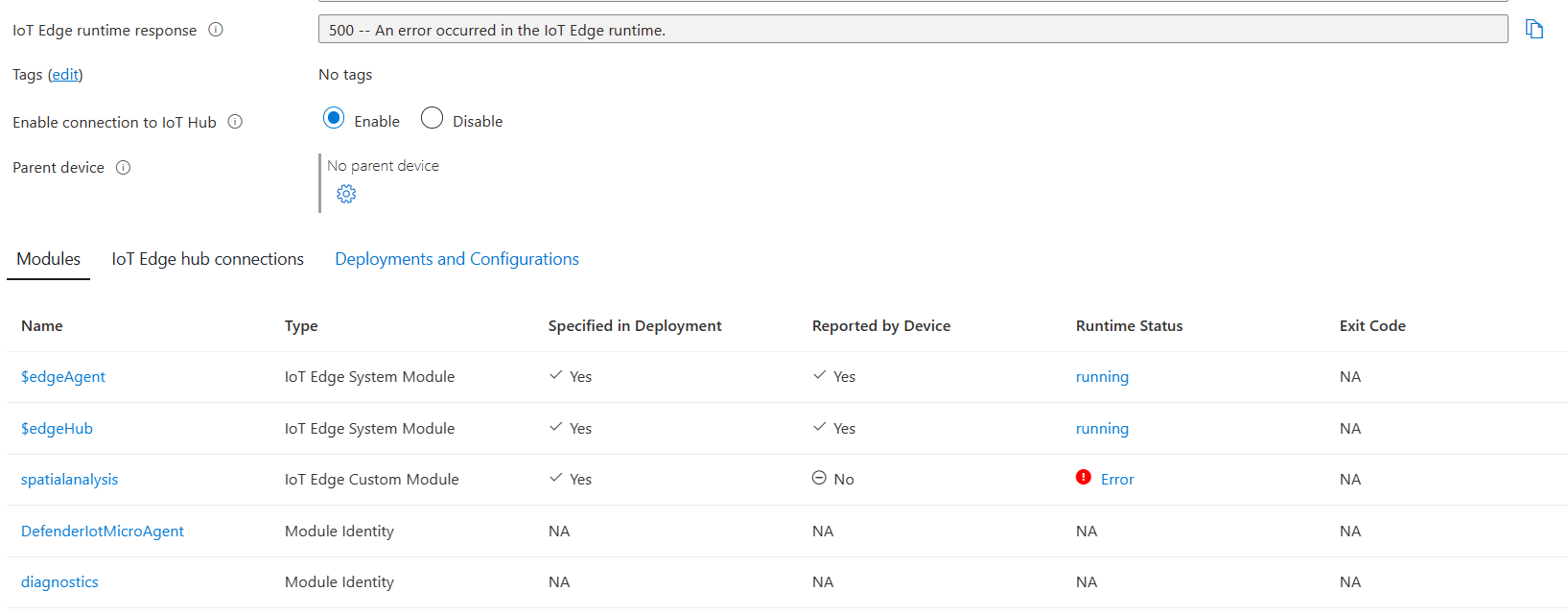This screenshot has height=615, width=1568.
Task: Show info for Enable connection to IoT Hub
Action: coord(235,122)
